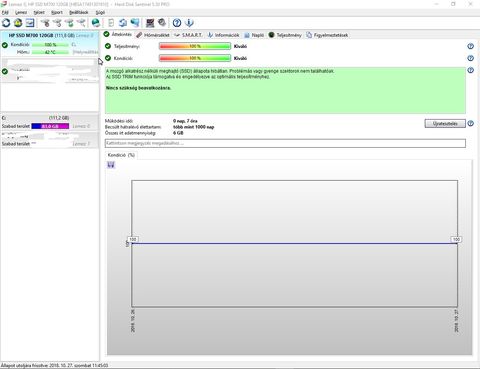Click the left 100 marker on the chart

point(133,239)
